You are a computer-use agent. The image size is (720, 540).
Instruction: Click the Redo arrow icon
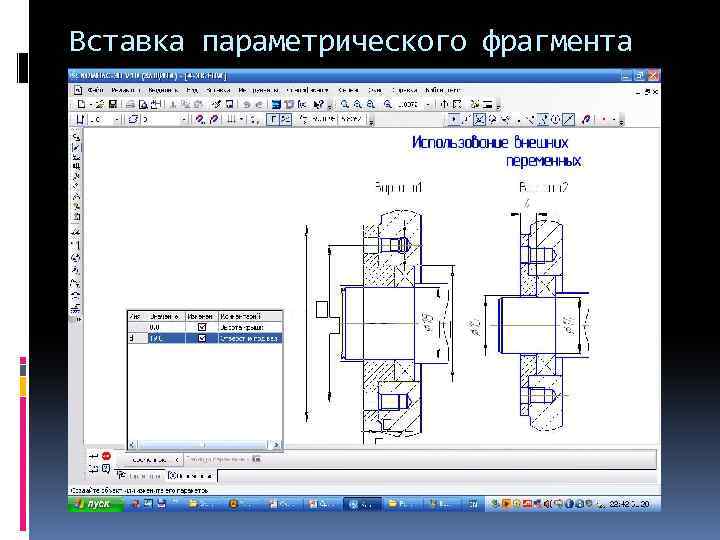tap(259, 104)
